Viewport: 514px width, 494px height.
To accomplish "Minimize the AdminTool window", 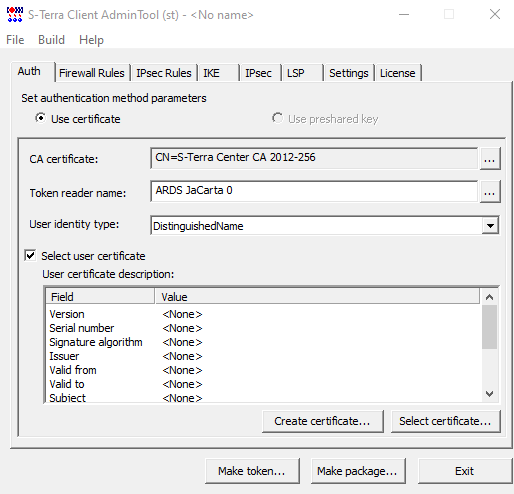I will click(404, 14).
